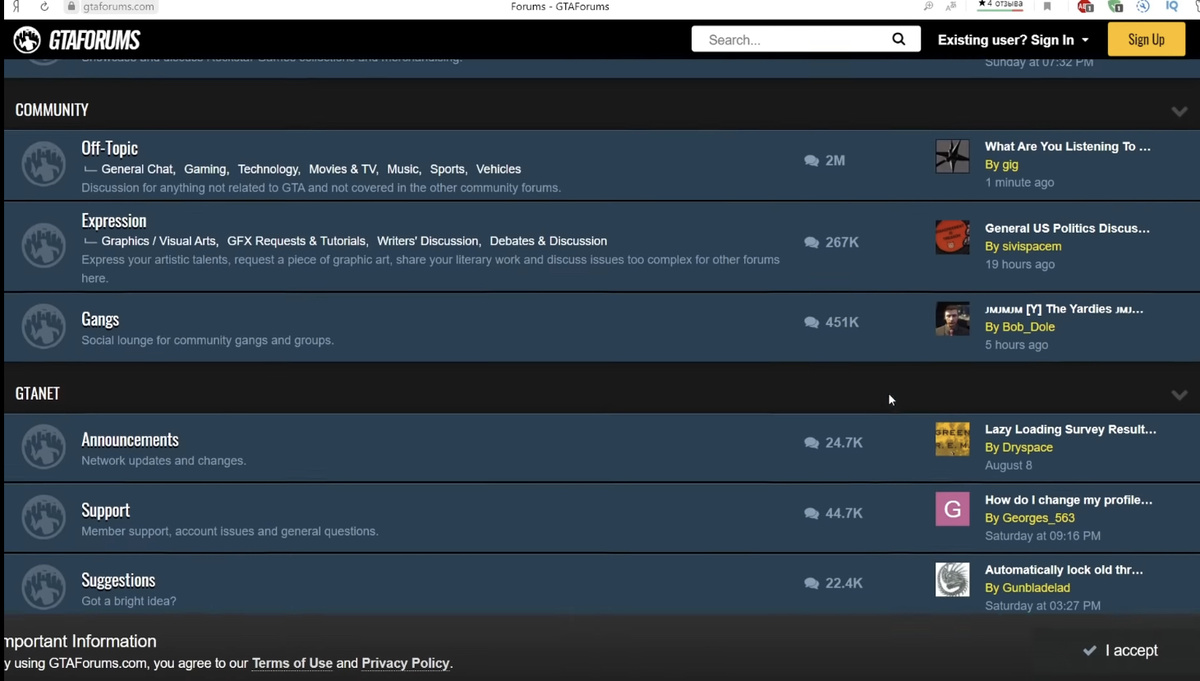The height and width of the screenshot is (681, 1200).
Task: Open 'Automatically lock old thr…' topic
Action: point(1064,570)
